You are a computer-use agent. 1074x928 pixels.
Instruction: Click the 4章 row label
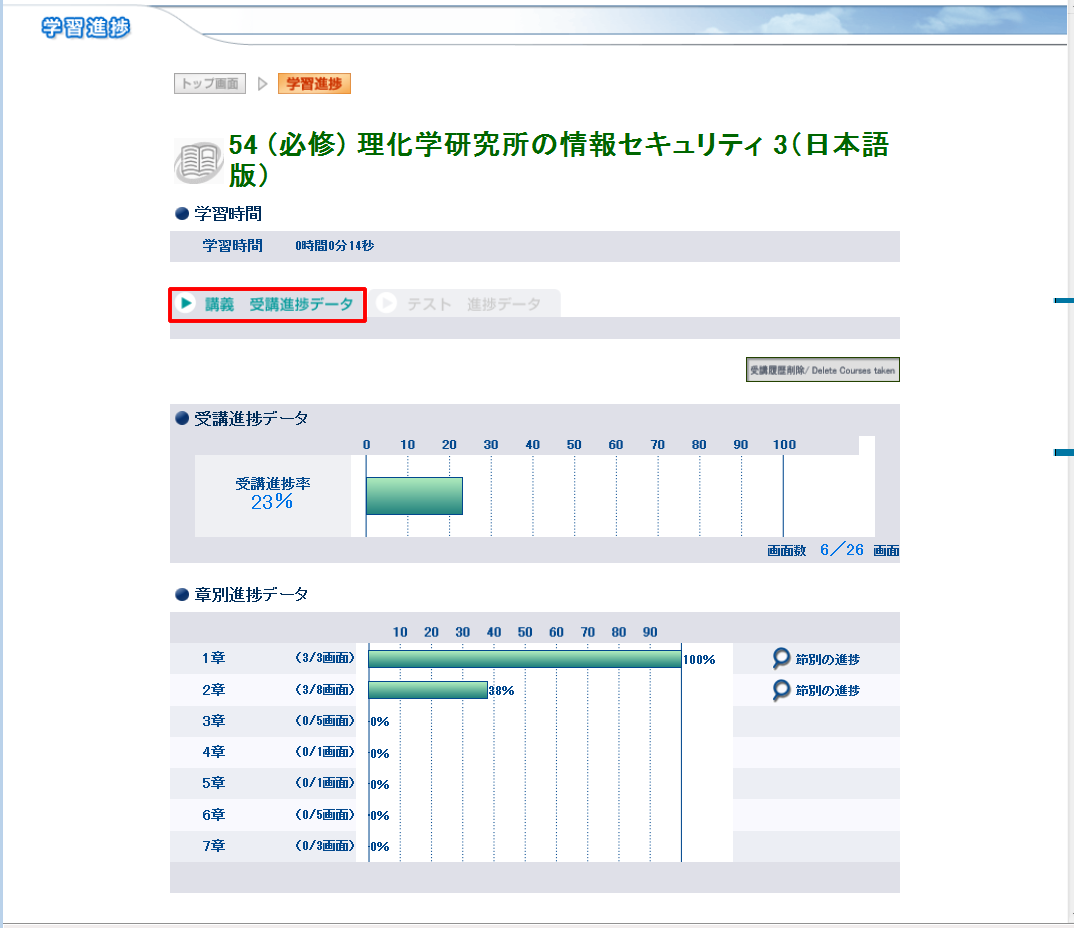[x=214, y=752]
